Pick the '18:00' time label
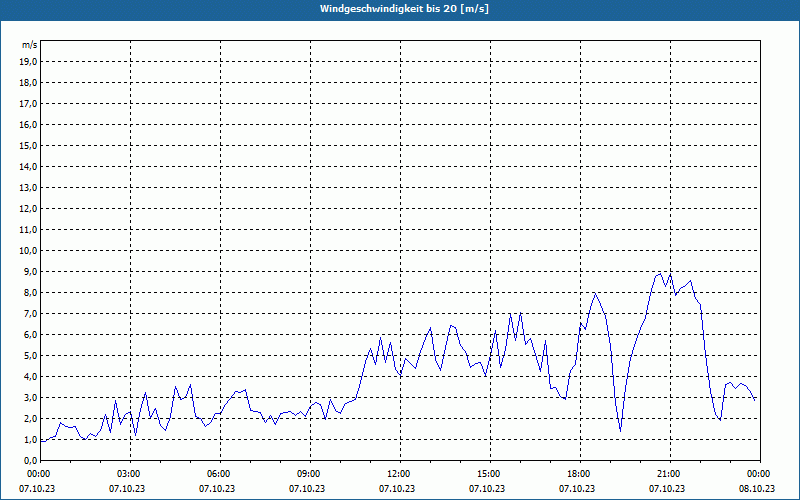800x500 pixels. (x=581, y=474)
